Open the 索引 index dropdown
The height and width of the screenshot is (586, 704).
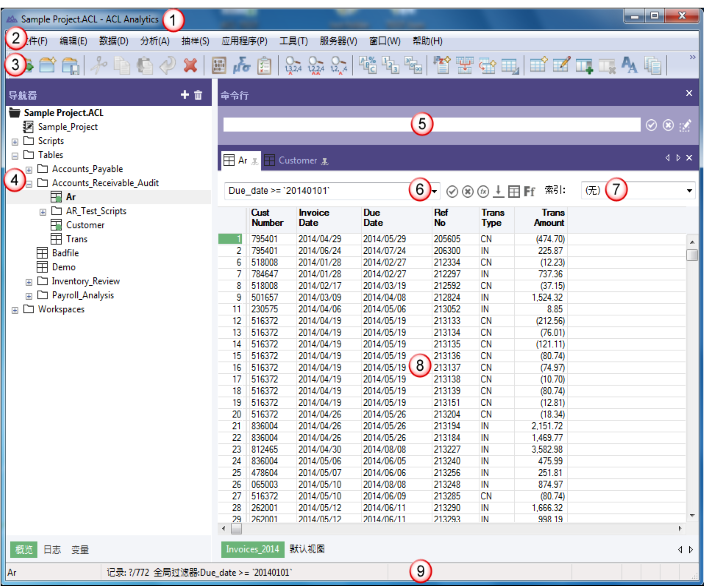pyautogui.click(x=689, y=190)
